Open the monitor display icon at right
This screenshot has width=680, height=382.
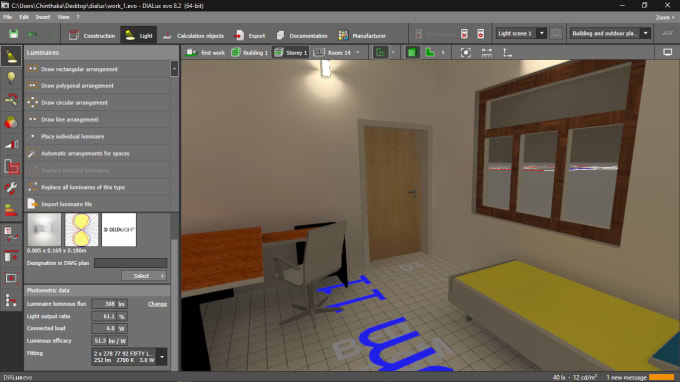[x=667, y=52]
